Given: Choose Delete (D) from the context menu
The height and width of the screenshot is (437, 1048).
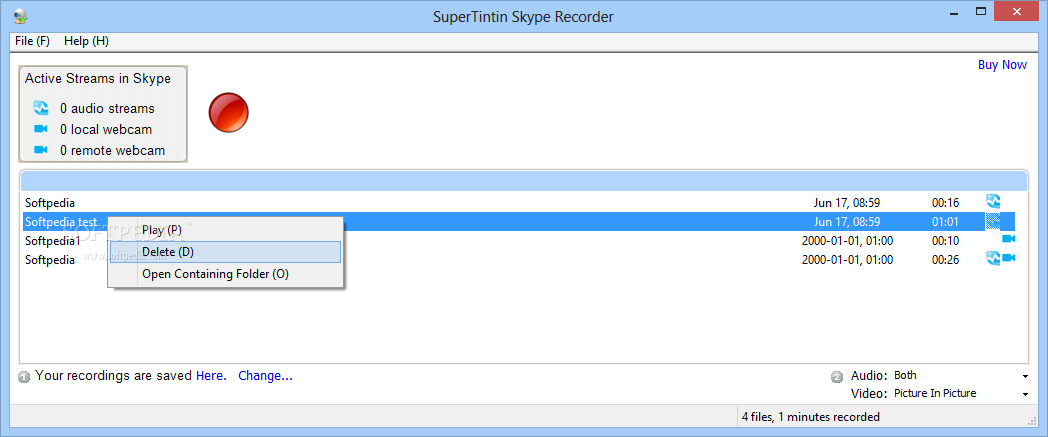Looking at the screenshot, I should click(x=226, y=252).
